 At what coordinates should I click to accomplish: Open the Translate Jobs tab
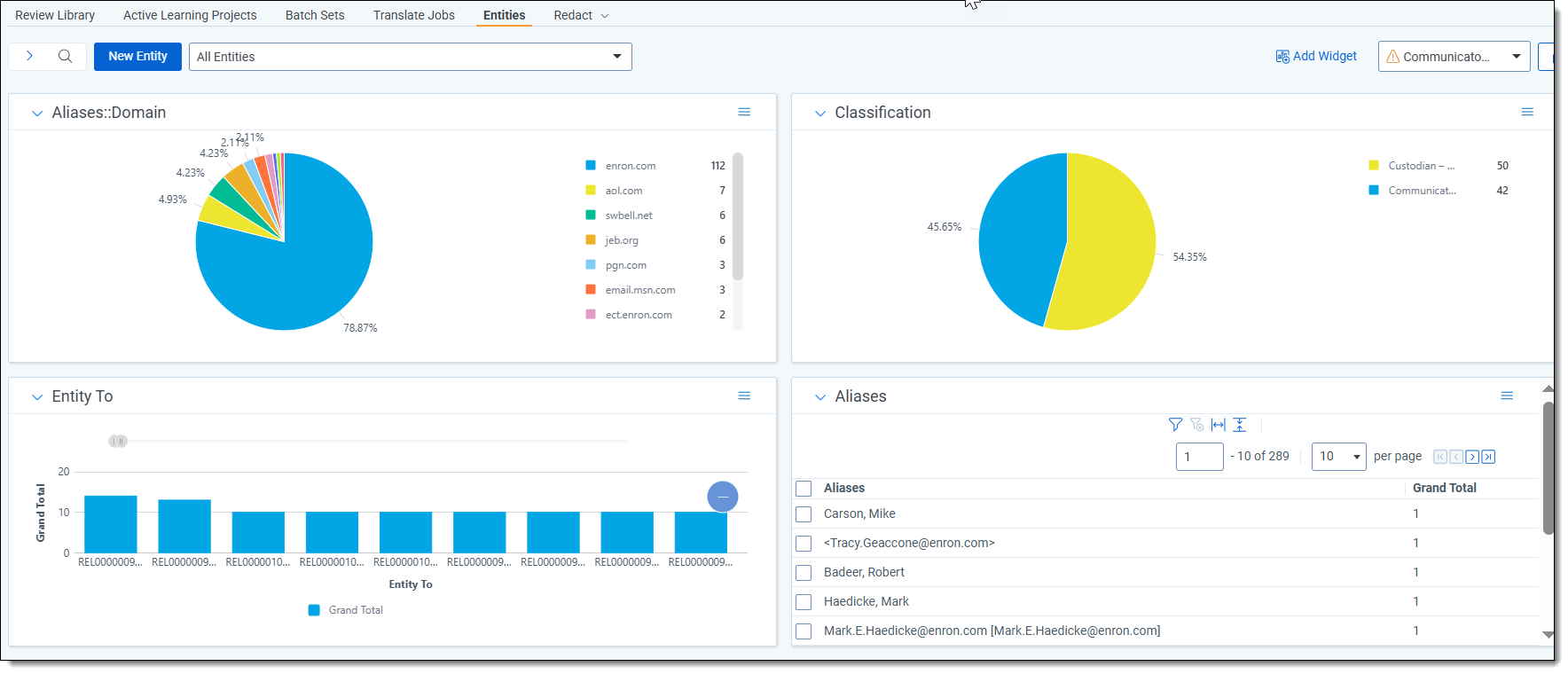413,15
